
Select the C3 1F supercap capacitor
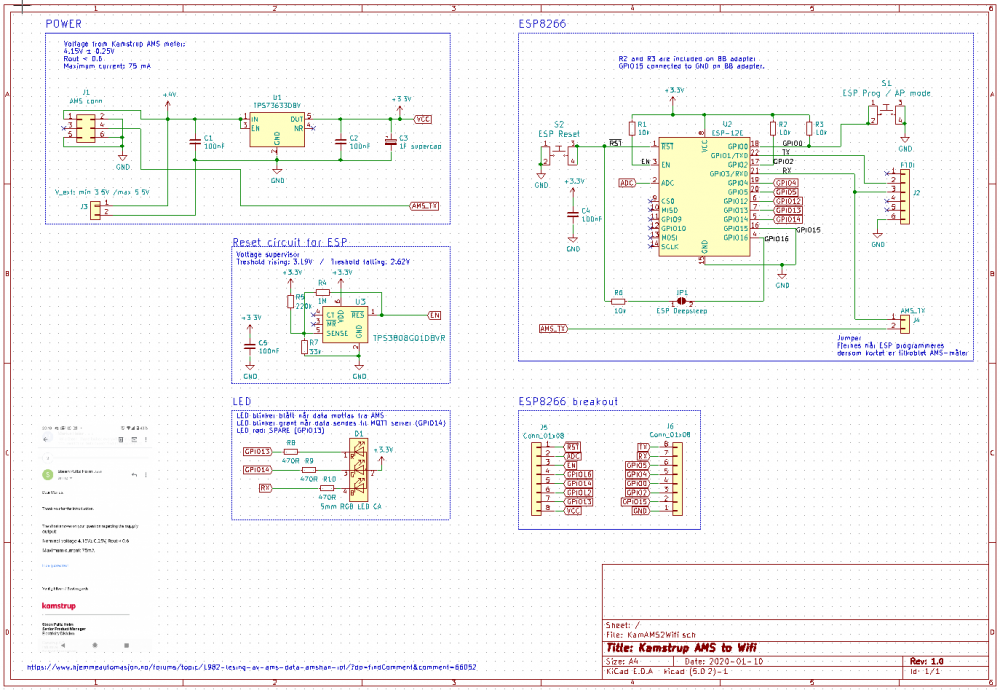pyautogui.click(x=389, y=142)
